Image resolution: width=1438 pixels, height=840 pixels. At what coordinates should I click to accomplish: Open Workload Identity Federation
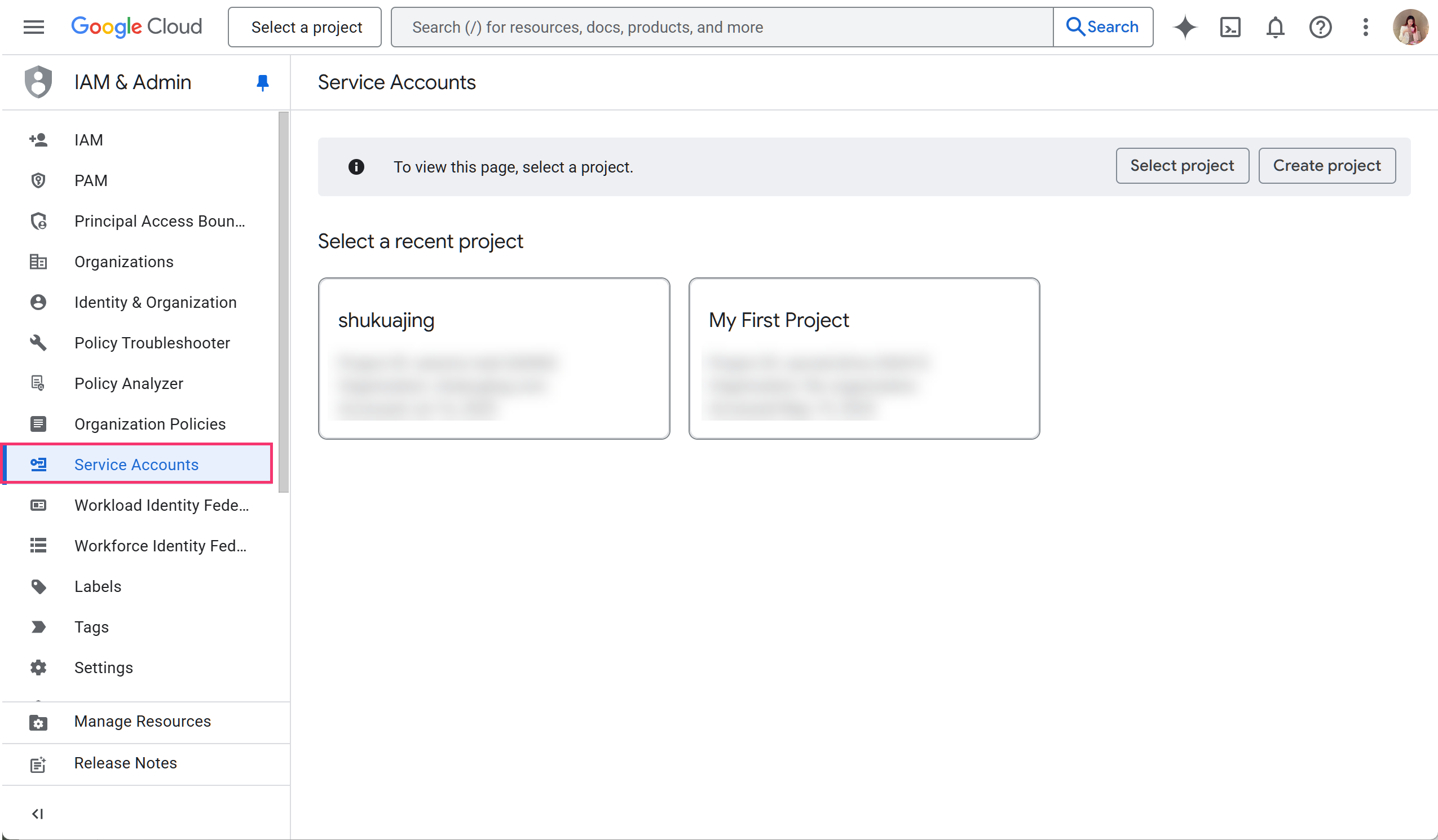138,505
